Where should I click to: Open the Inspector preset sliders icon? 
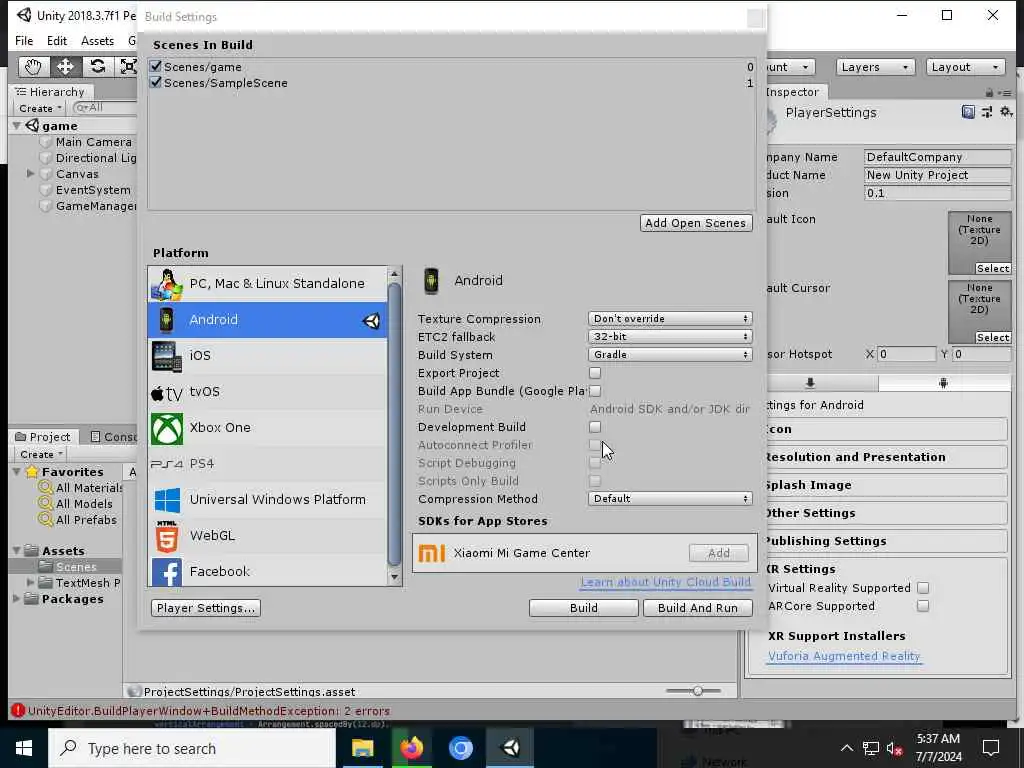coord(987,112)
